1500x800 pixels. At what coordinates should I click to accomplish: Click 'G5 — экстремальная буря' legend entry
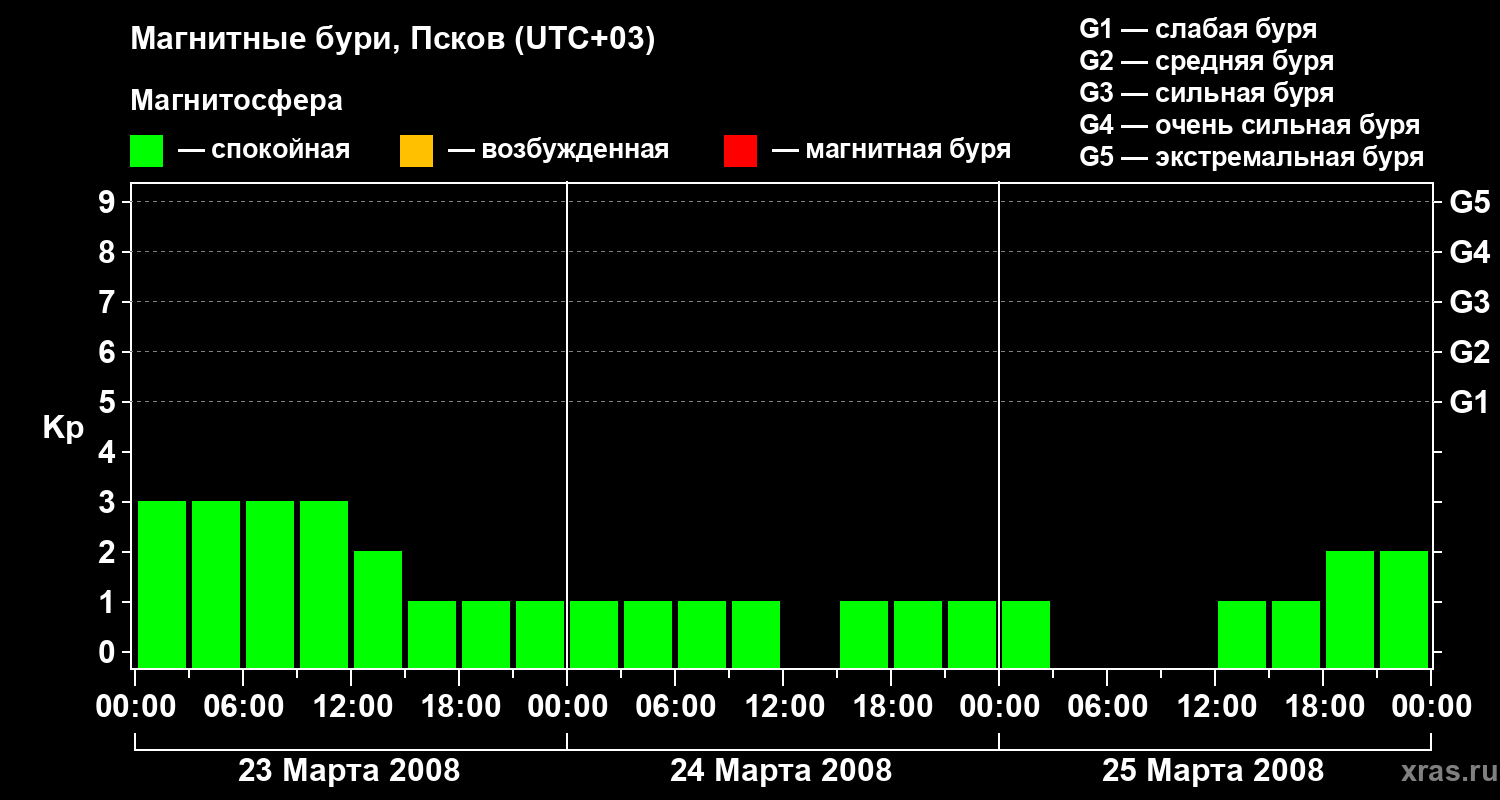pos(1251,157)
